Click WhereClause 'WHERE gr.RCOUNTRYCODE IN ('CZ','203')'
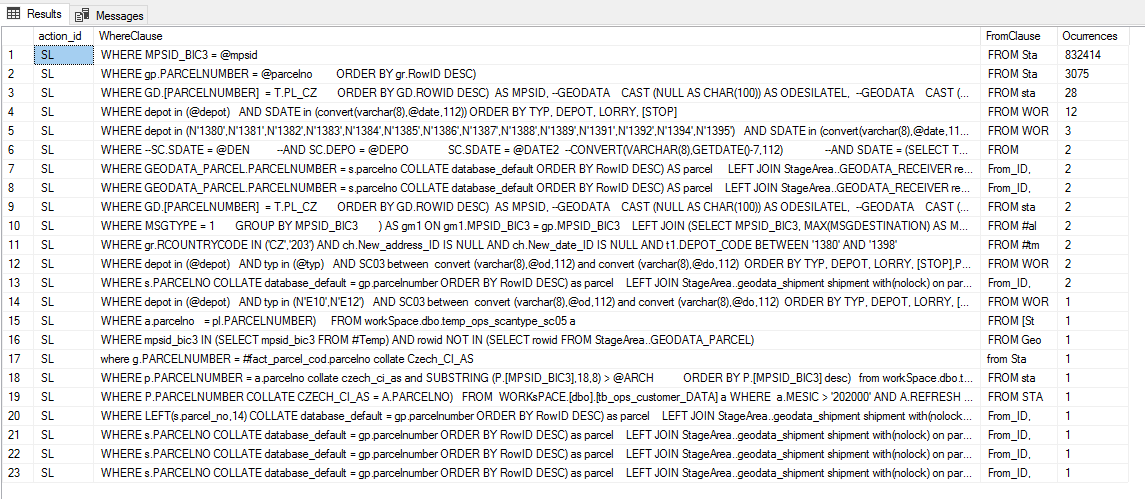 (537, 245)
